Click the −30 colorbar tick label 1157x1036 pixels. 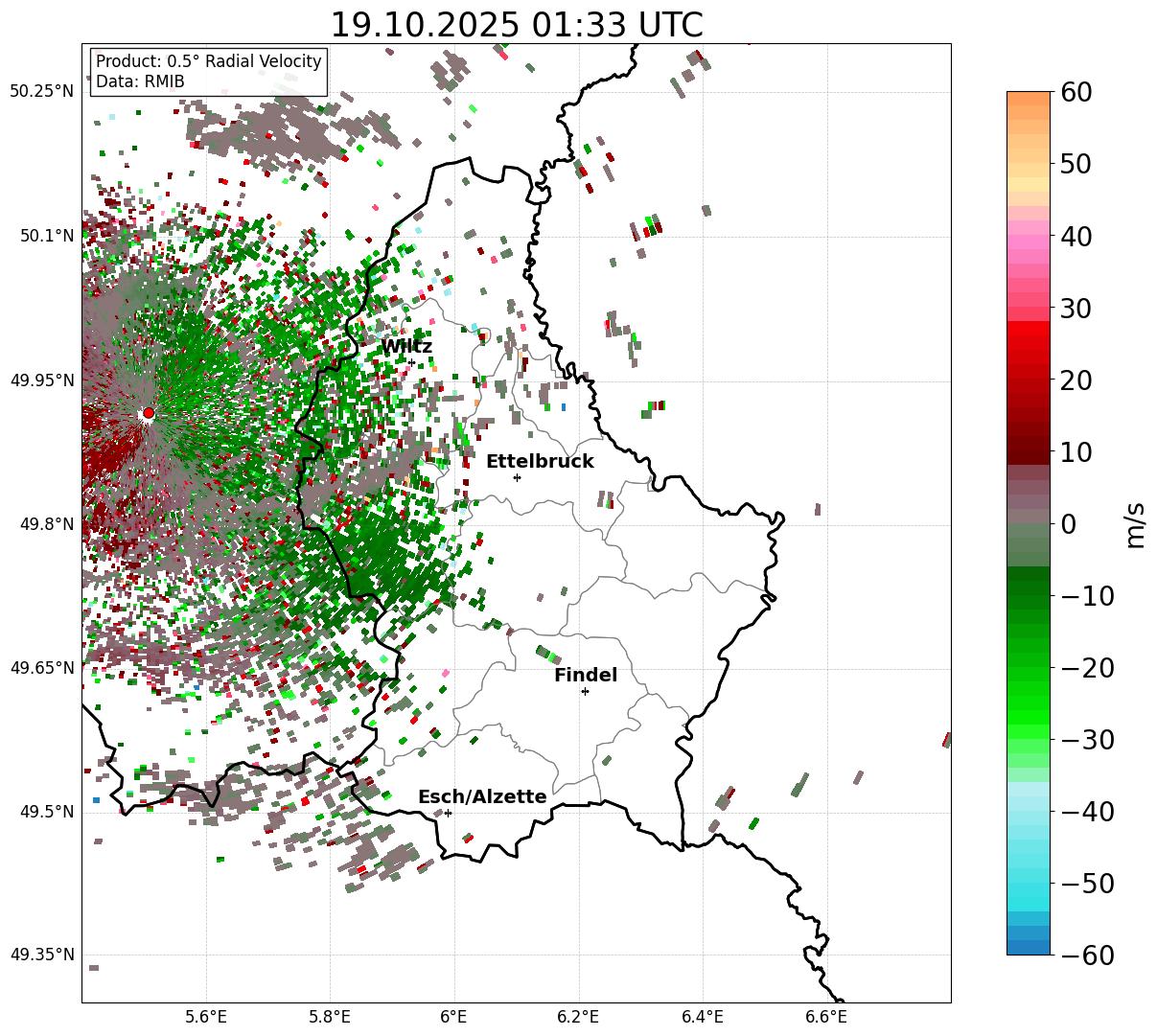1087,740
